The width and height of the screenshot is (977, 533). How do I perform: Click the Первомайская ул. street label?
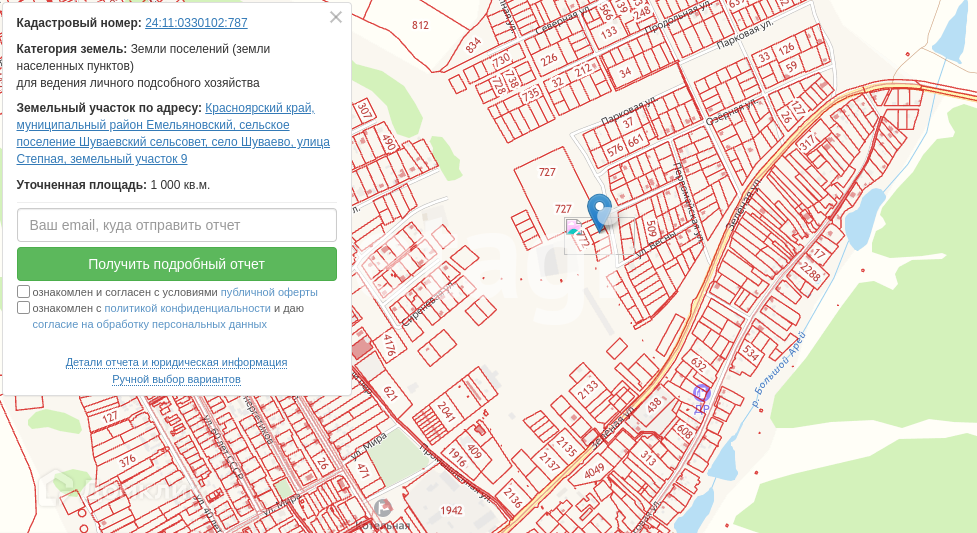click(689, 202)
